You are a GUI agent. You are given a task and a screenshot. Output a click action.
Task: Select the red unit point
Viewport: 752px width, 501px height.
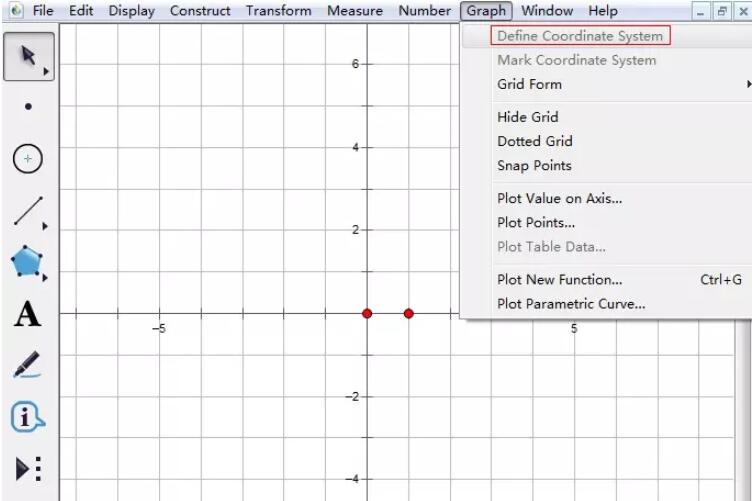pos(409,314)
